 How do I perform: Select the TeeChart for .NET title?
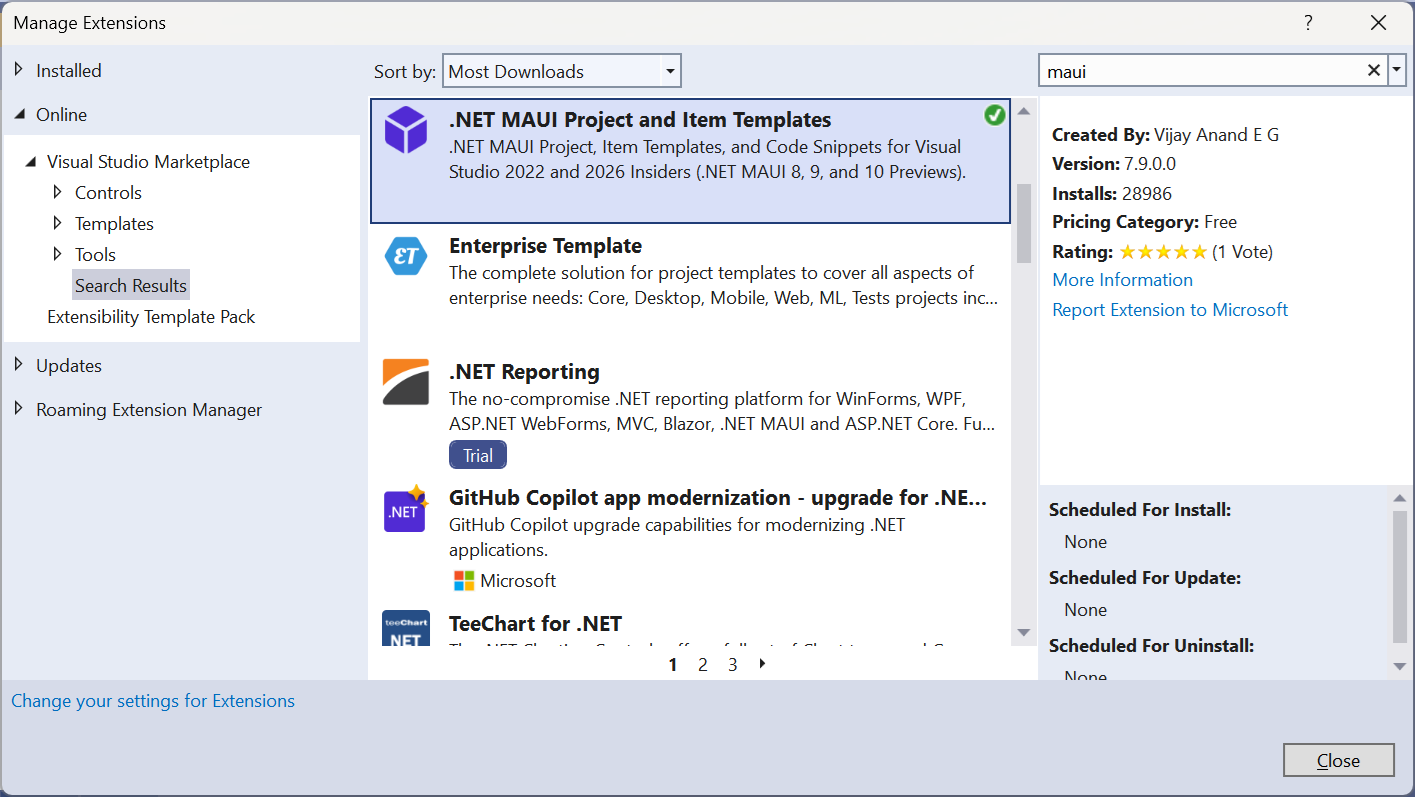[535, 624]
